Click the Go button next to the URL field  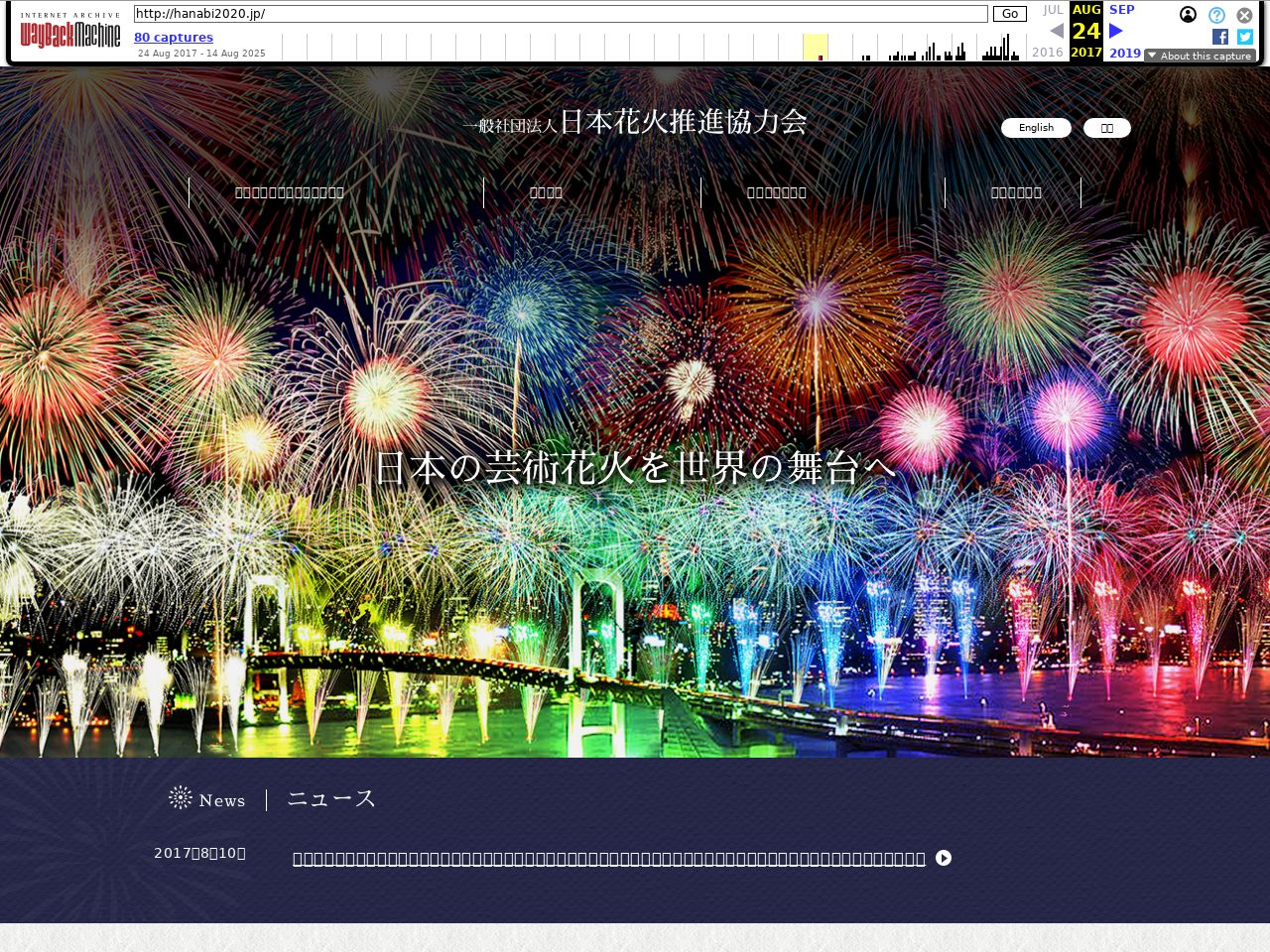click(1009, 14)
